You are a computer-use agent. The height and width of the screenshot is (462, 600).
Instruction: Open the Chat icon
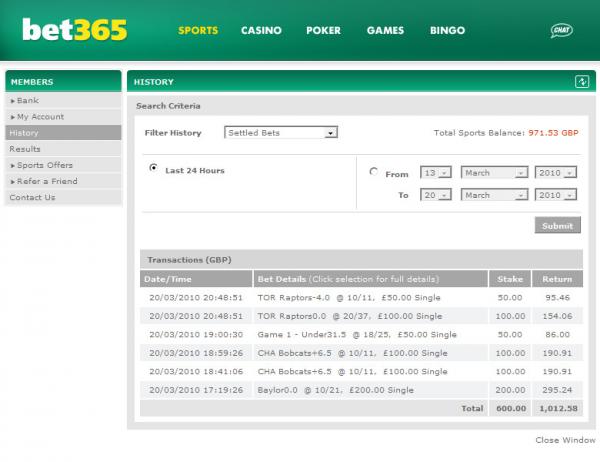pos(561,31)
